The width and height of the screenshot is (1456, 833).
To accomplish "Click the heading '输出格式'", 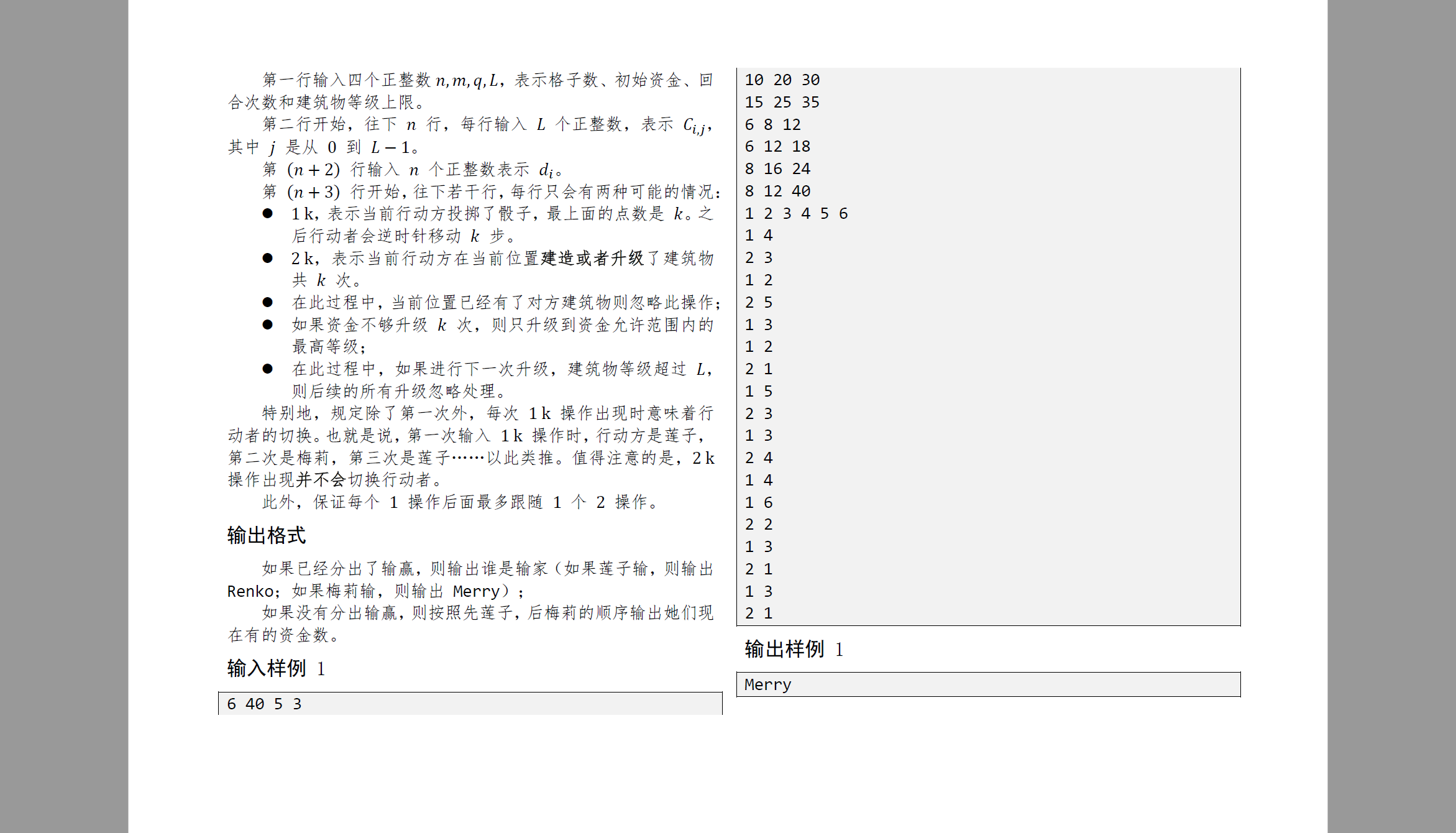I will (x=266, y=535).
